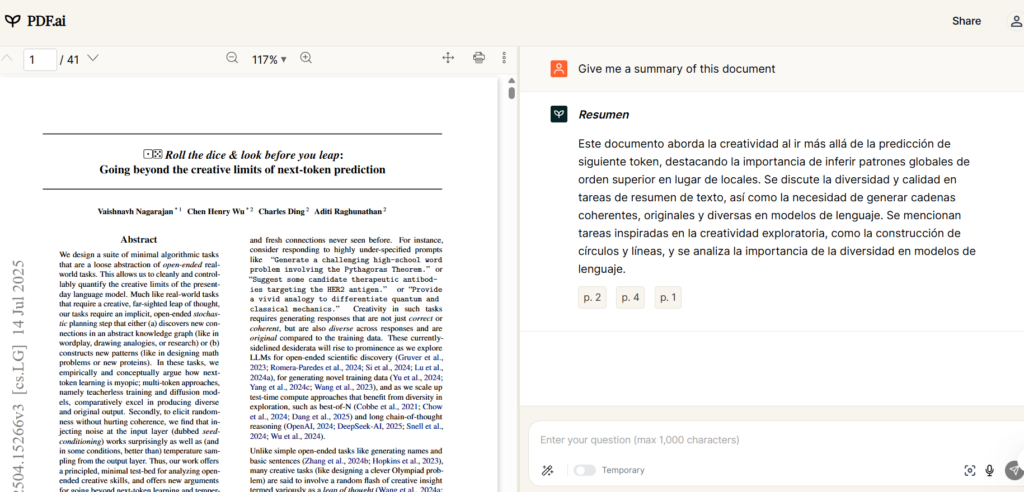
Task: Click the dice icon beside the paper title
Action: click(x=153, y=154)
